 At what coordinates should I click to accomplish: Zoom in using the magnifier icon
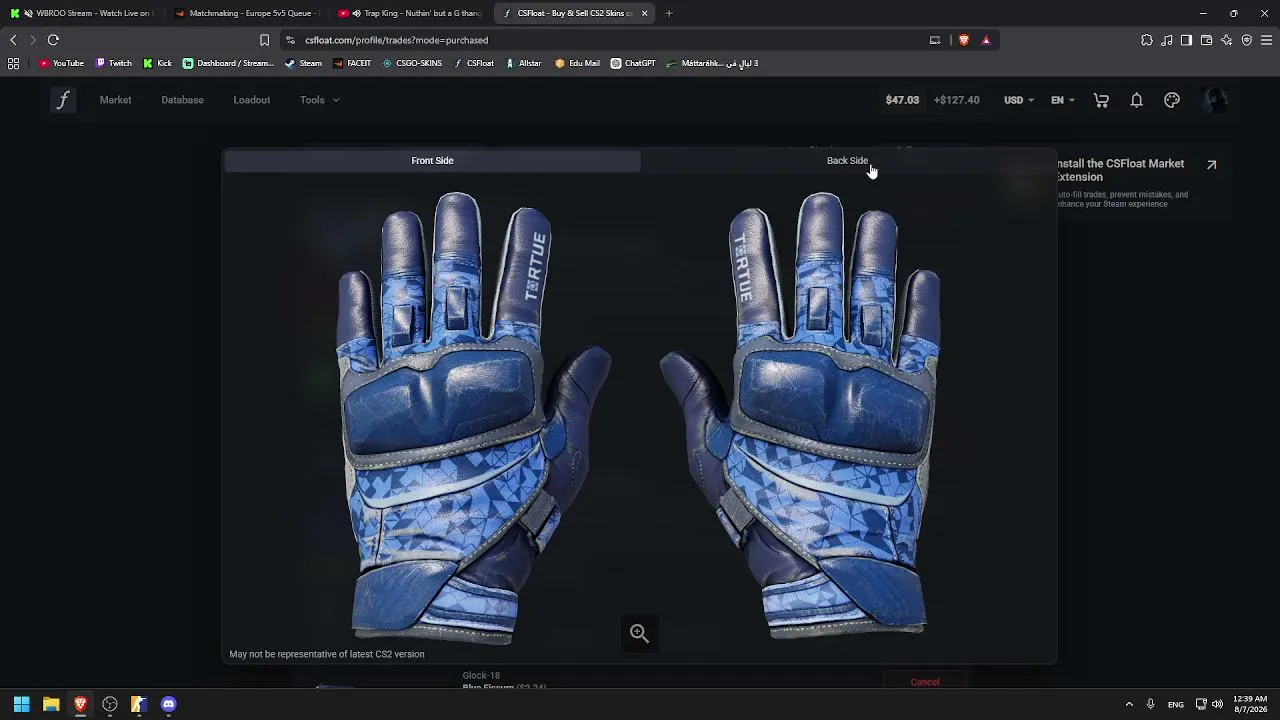coord(639,633)
